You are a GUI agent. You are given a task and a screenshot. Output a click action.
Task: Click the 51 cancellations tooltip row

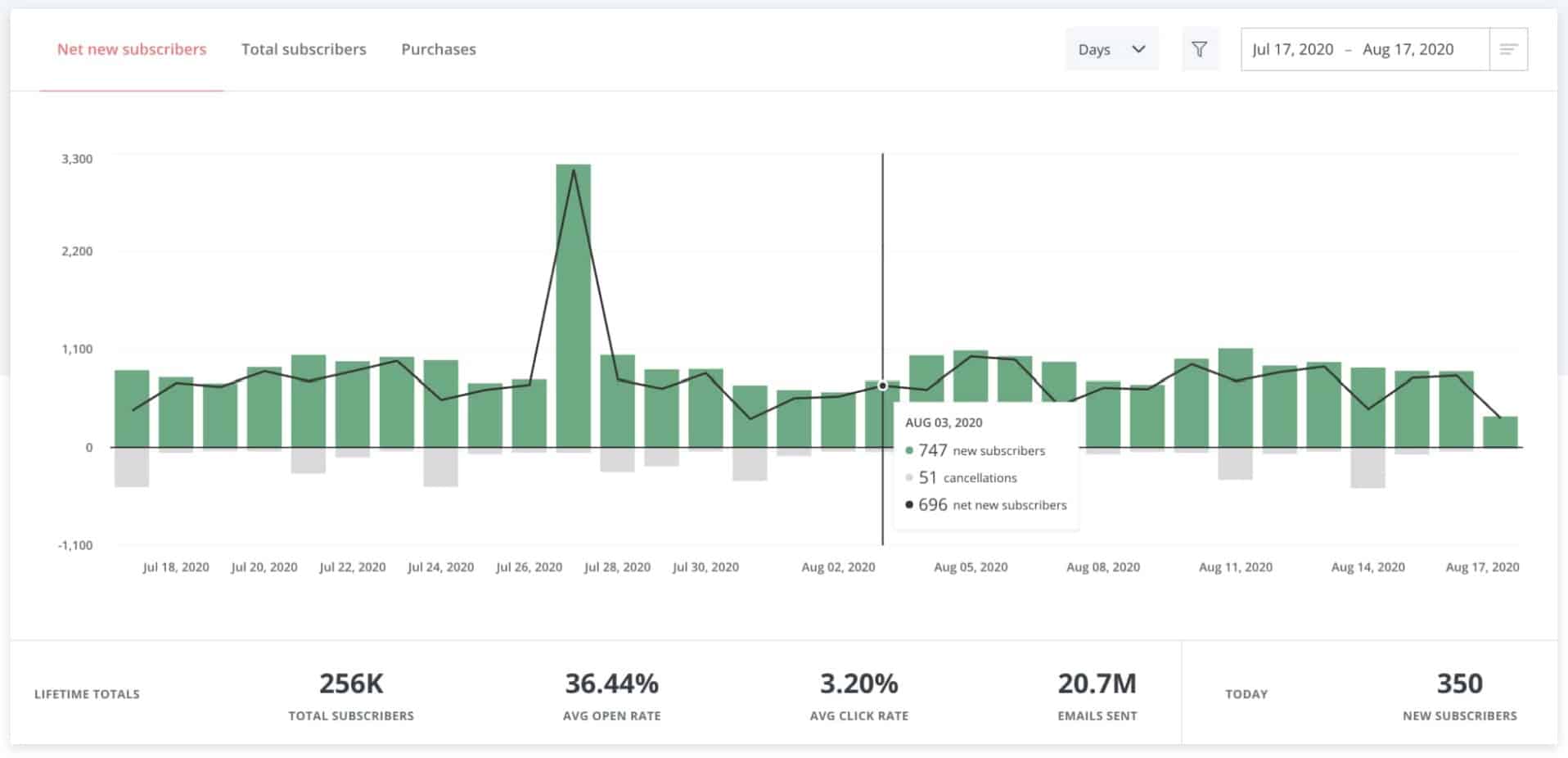(x=961, y=477)
